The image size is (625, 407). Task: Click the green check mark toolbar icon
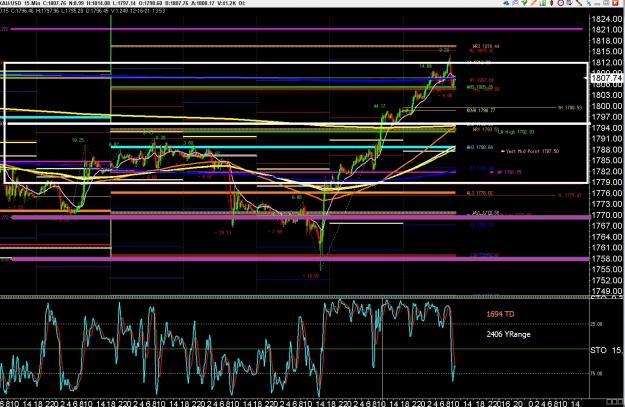pos(525,3)
